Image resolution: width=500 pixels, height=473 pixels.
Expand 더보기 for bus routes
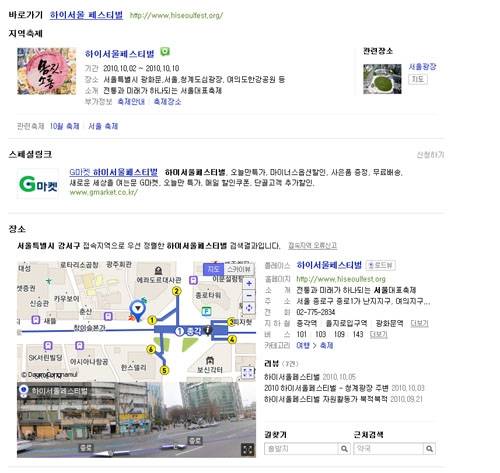379,334
